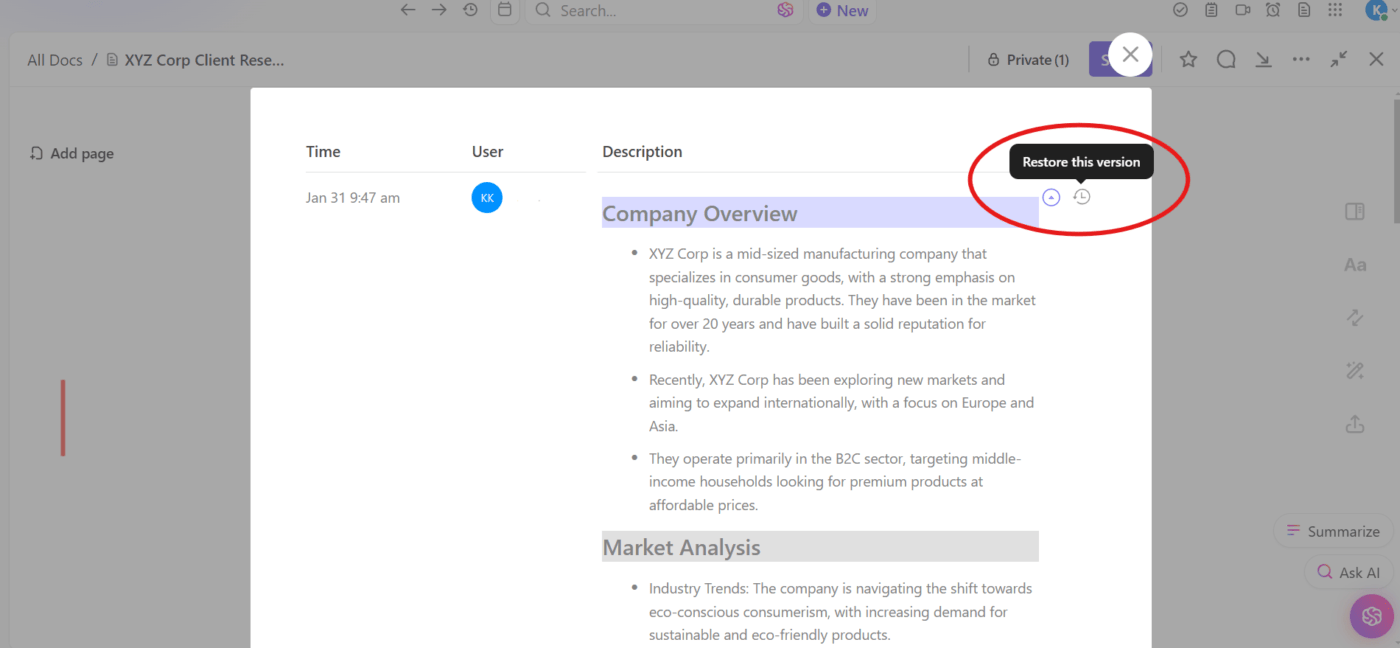Viewport: 1400px width, 648px height.
Task: Open the AI edit wand icon in sidebar
Action: point(1355,370)
